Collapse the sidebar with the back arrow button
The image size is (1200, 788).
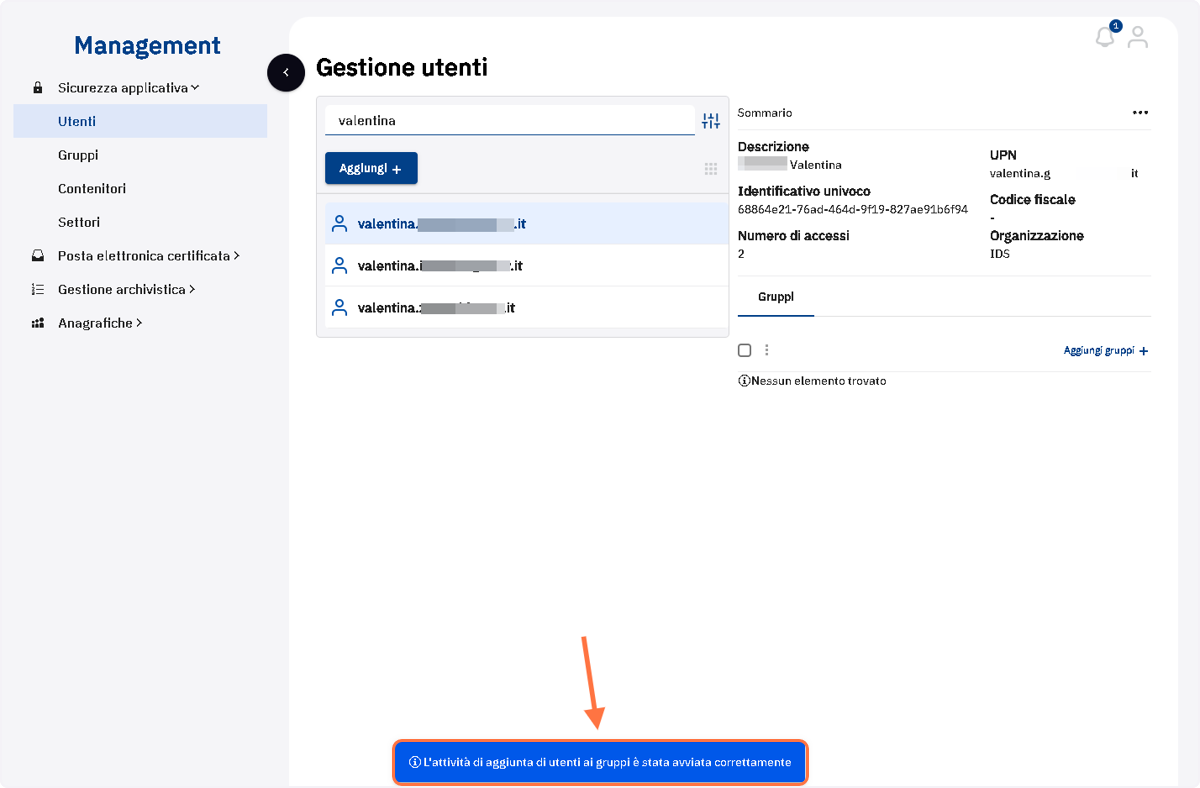click(286, 72)
